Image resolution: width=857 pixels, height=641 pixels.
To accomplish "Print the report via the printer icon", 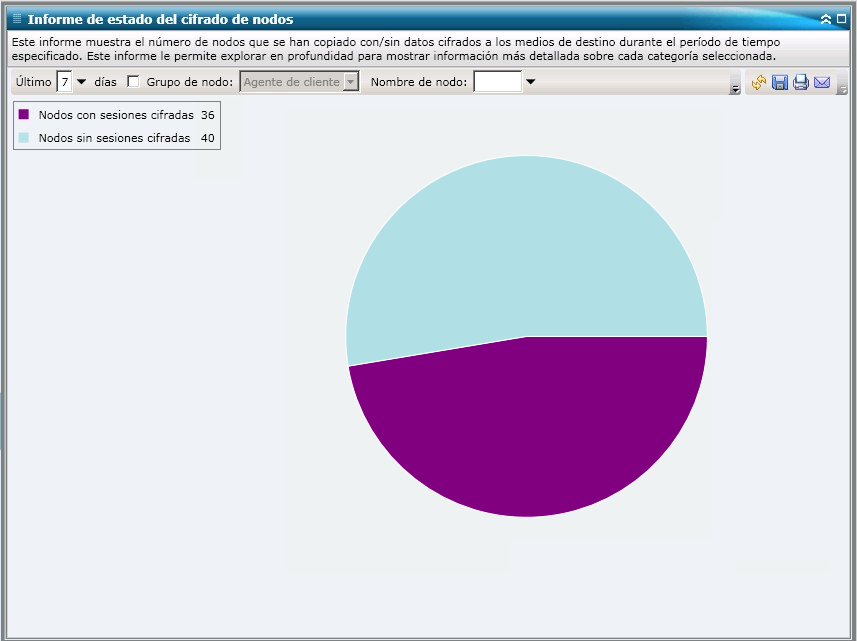I will [x=801, y=83].
